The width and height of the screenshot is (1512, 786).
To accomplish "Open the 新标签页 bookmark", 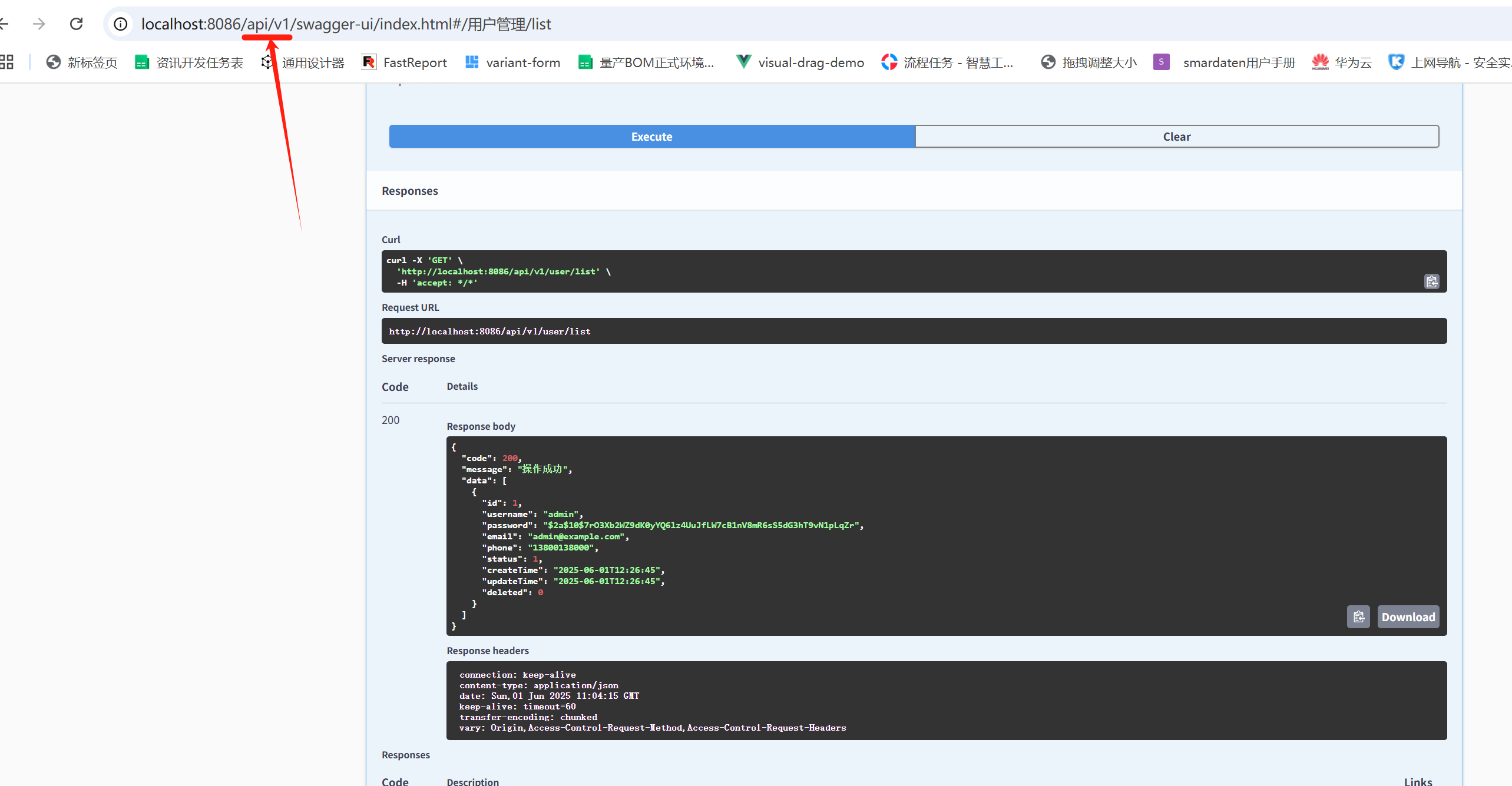I will point(82,62).
